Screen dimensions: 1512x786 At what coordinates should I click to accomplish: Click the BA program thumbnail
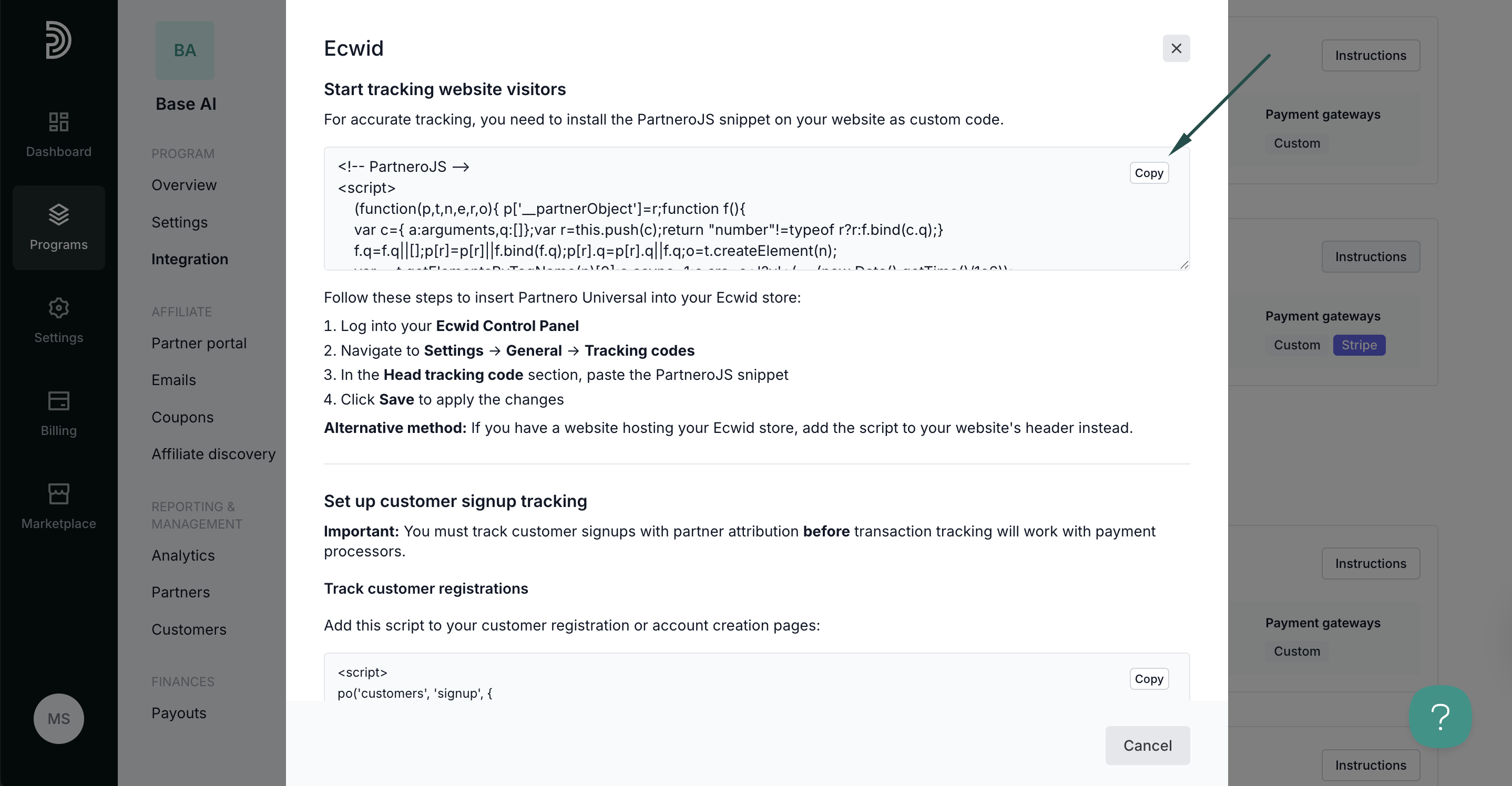pos(185,50)
